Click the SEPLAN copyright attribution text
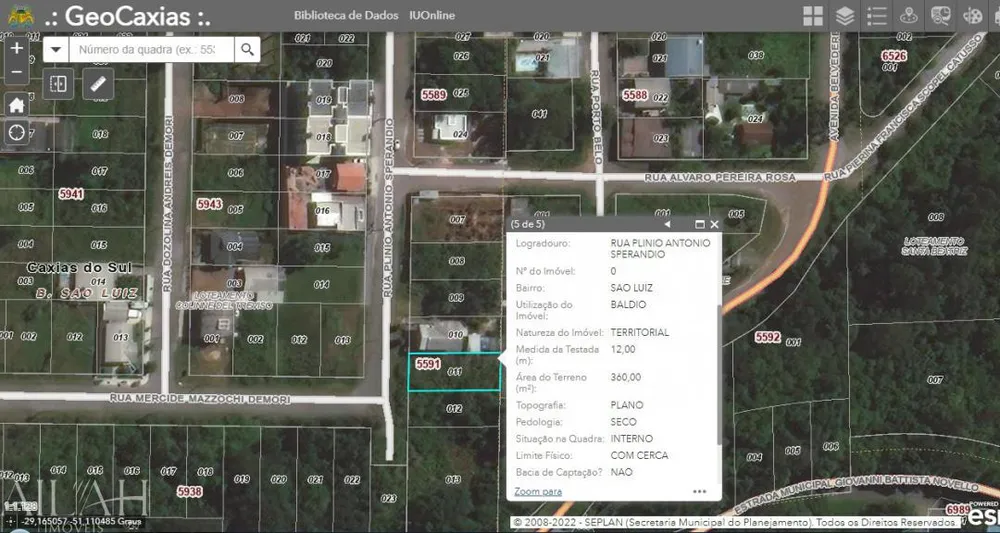Viewport: 1000px width, 533px height. (x=735, y=523)
